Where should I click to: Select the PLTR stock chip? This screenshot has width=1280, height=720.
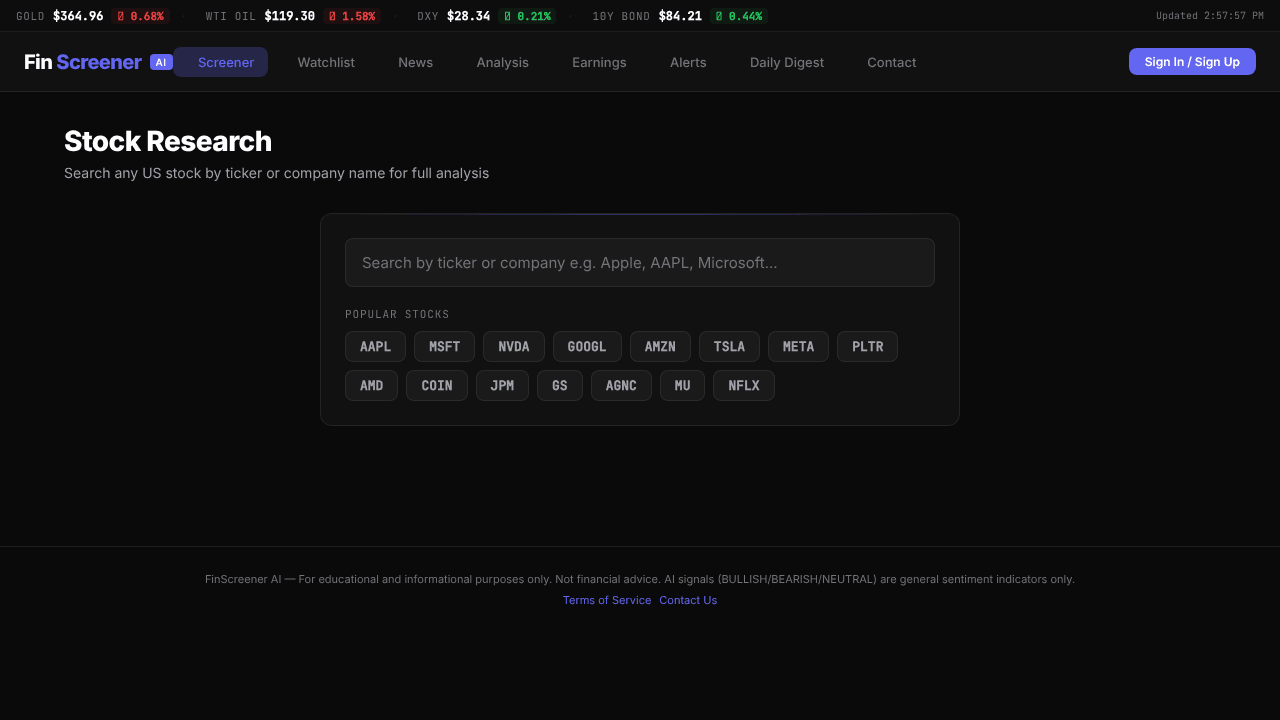[x=867, y=346]
